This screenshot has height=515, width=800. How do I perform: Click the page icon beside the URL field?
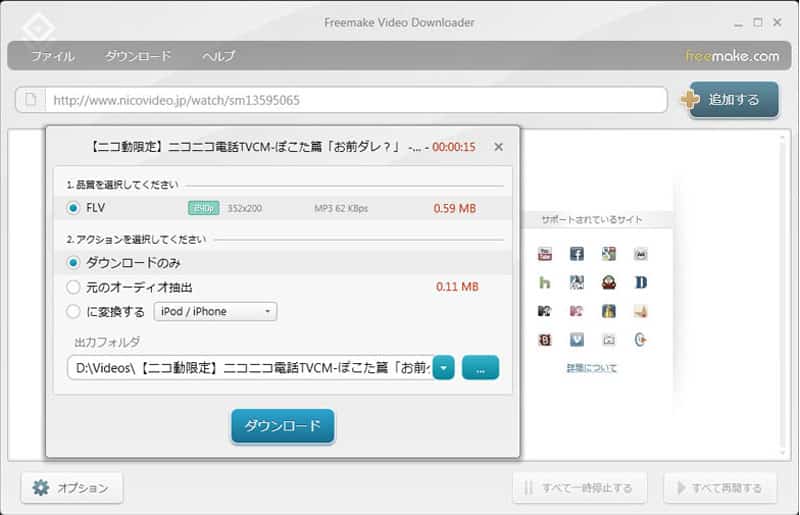point(31,99)
